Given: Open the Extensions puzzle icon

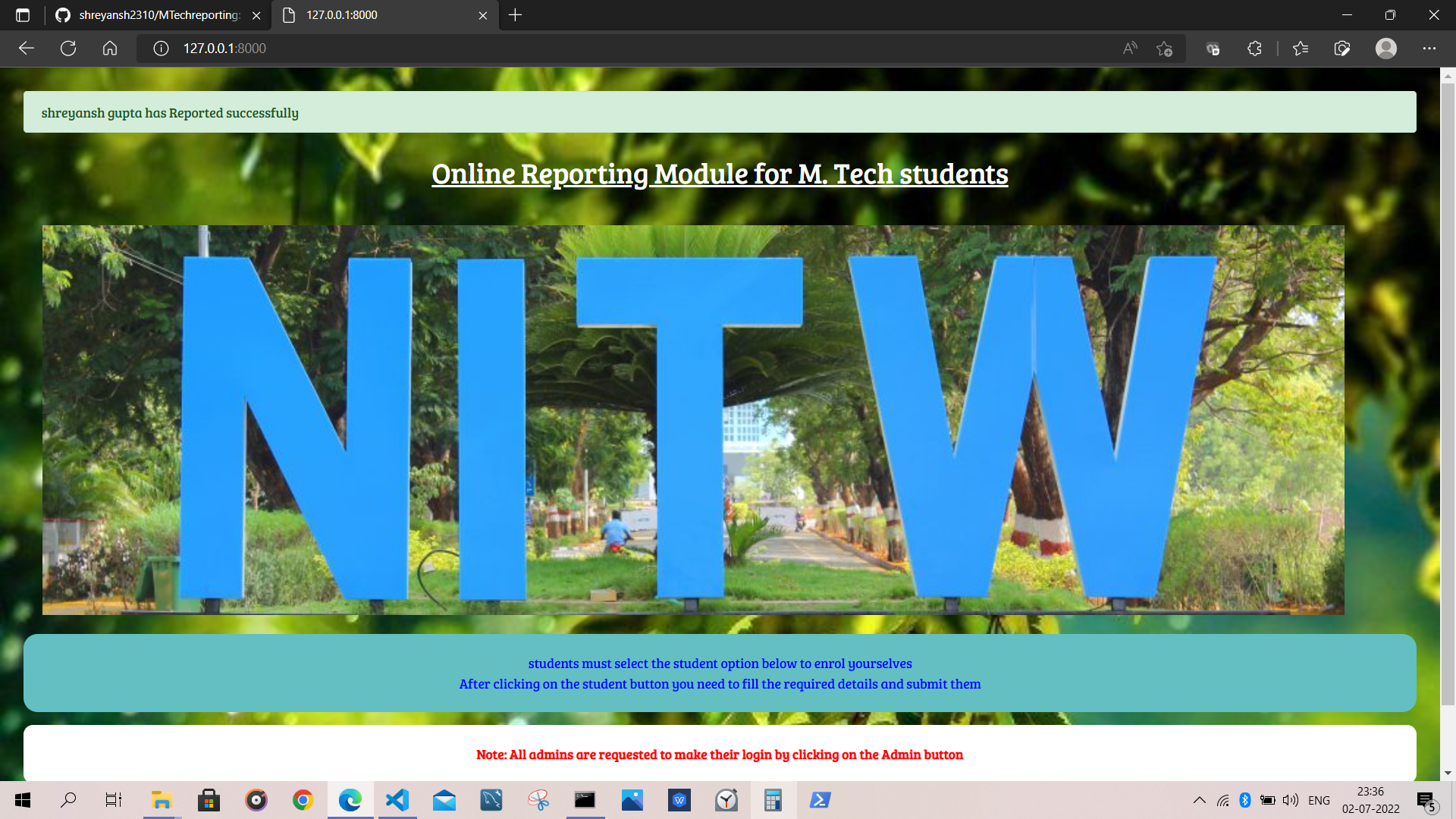Looking at the screenshot, I should (1254, 49).
